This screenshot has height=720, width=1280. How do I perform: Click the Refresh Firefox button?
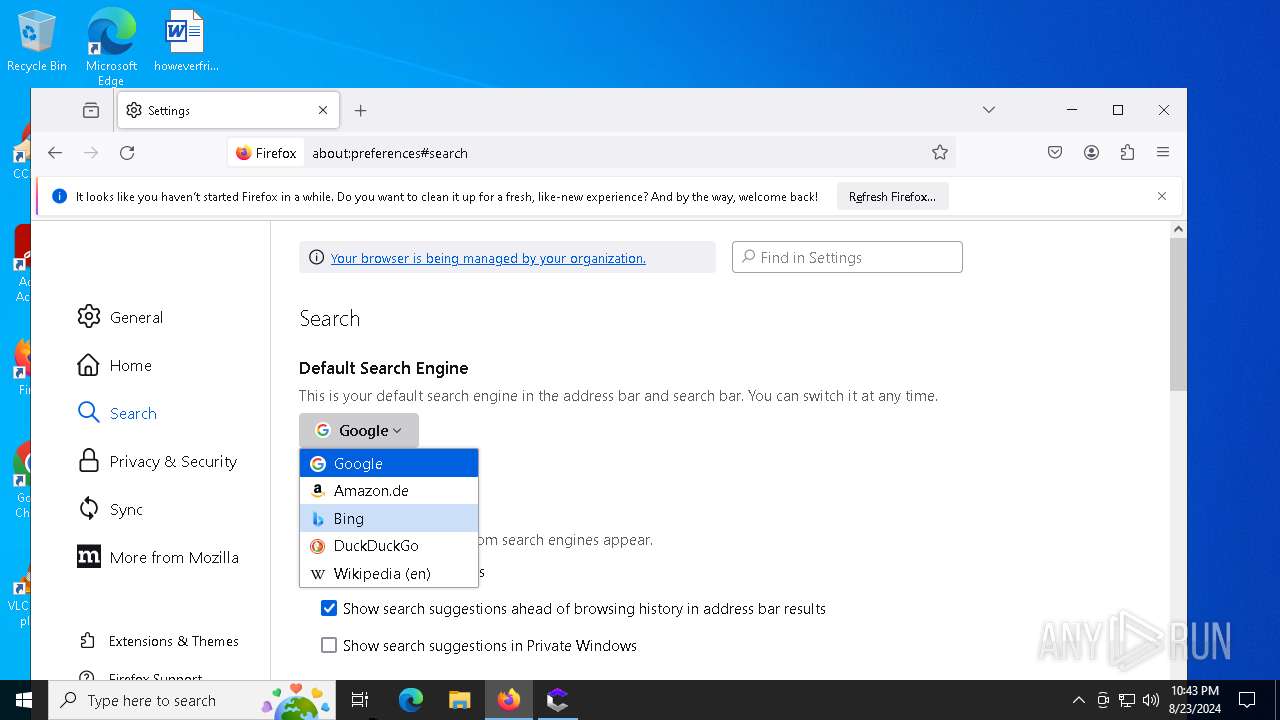pos(892,197)
